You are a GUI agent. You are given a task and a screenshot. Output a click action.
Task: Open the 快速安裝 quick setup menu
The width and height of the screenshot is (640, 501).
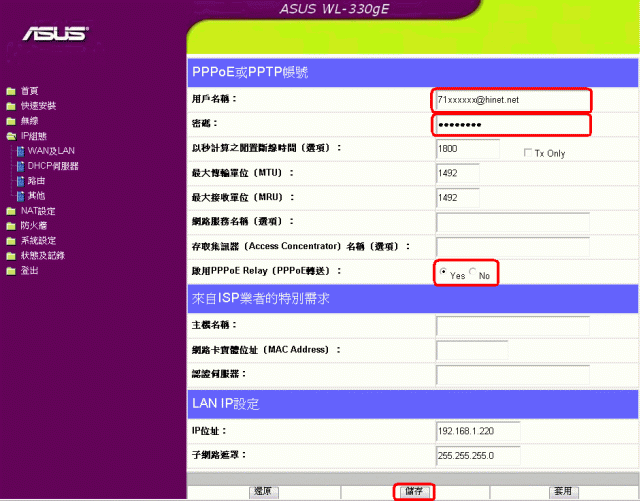[38, 106]
